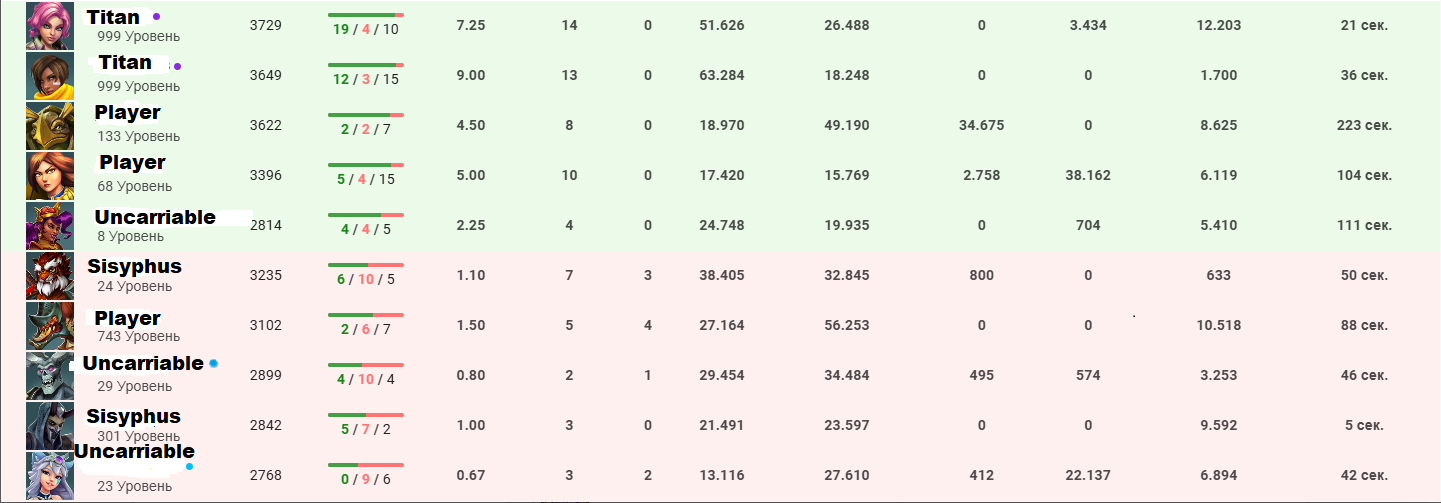Click the pink-haired champion avatar, first row
This screenshot has height=503, width=1441.
pyautogui.click(x=49, y=25)
